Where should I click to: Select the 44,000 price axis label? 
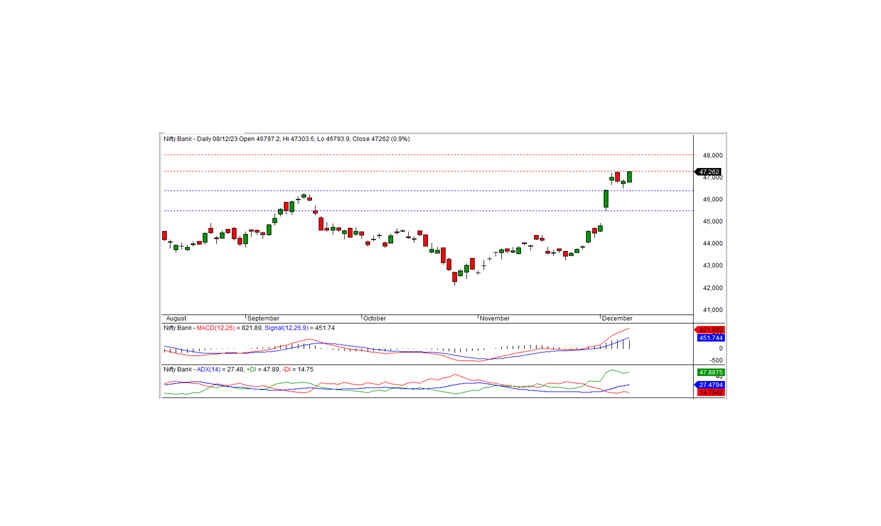(x=712, y=243)
